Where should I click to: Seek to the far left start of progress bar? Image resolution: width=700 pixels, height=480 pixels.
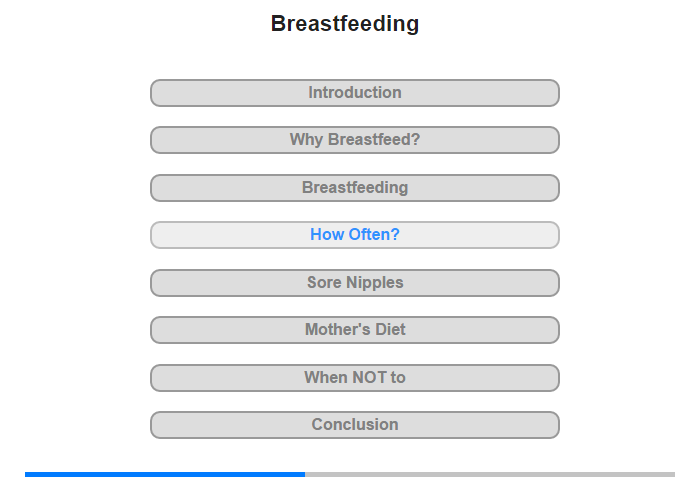[26, 474]
